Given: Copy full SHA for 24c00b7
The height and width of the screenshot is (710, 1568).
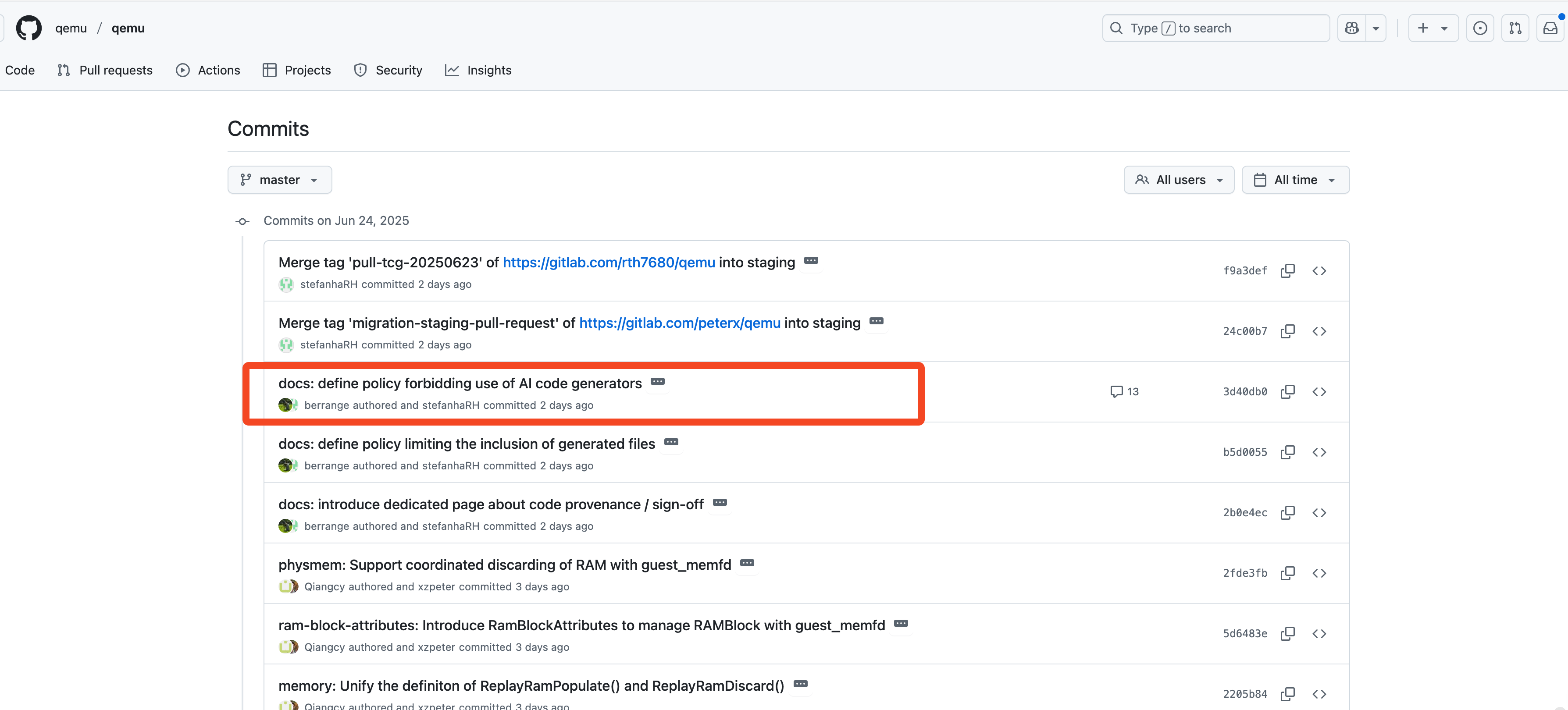Looking at the screenshot, I should point(1287,331).
